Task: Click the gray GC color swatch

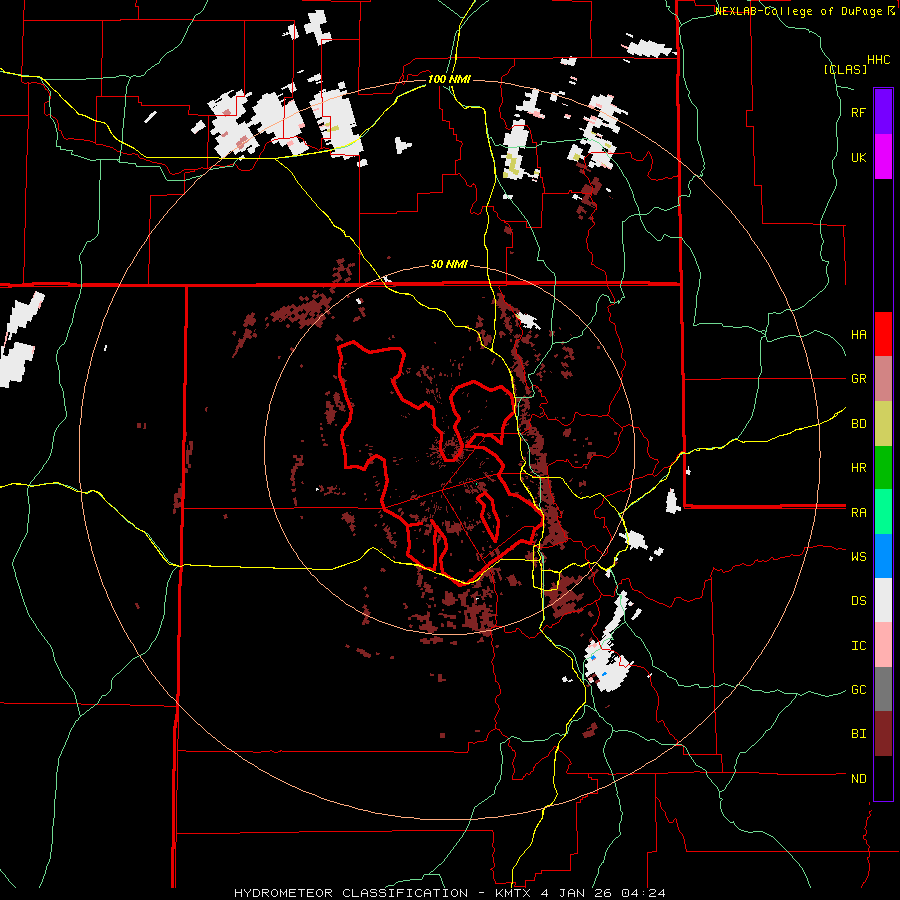Action: [883, 689]
